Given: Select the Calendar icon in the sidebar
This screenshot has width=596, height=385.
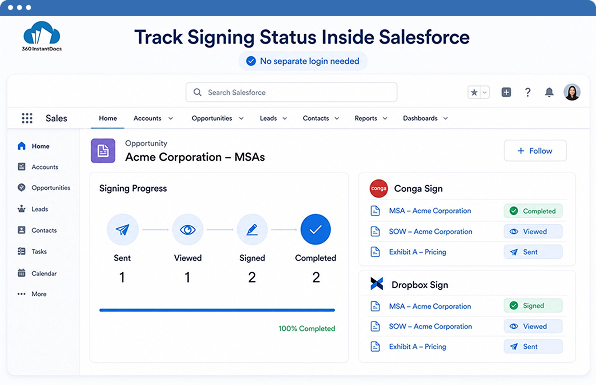Looking at the screenshot, I should 22,273.
